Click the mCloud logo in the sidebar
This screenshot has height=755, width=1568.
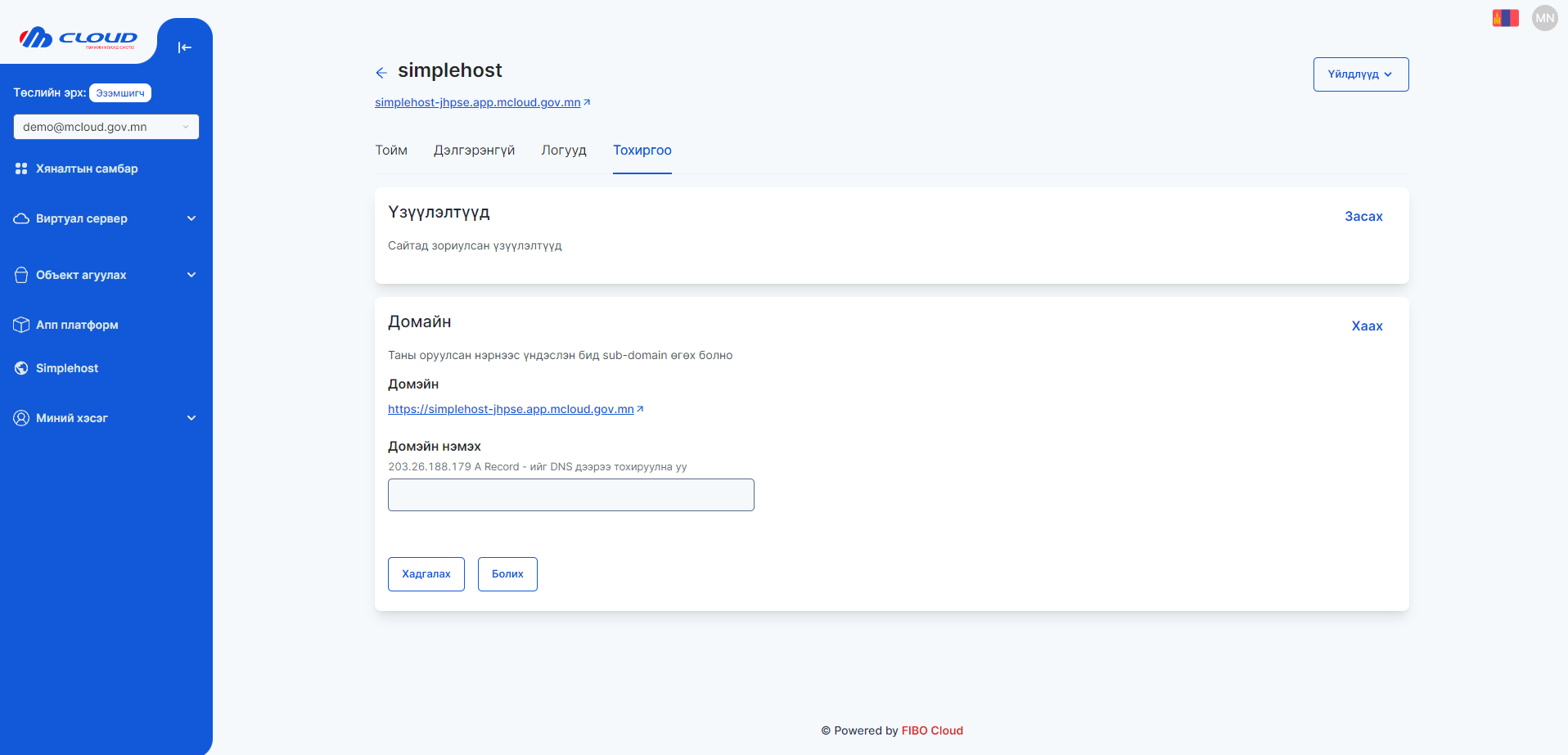pyautogui.click(x=78, y=38)
